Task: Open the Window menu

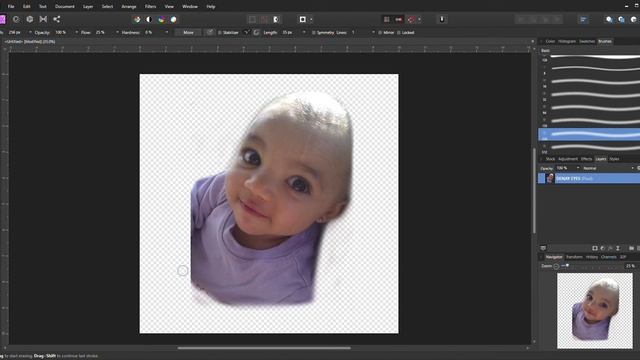Action: (x=190, y=7)
